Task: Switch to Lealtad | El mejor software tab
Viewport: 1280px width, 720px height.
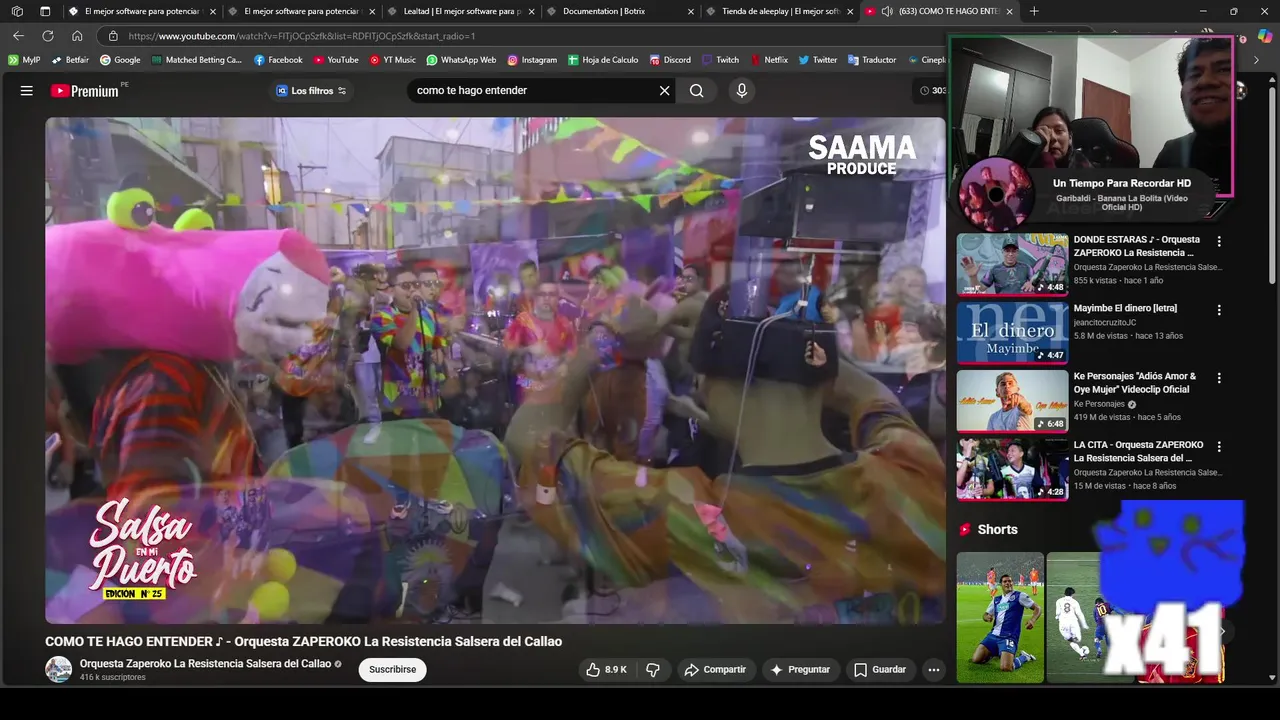Action: (460, 11)
